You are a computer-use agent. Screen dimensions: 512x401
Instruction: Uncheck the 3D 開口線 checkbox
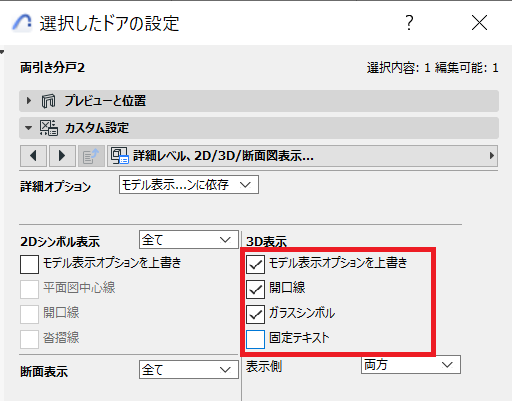tap(255, 289)
